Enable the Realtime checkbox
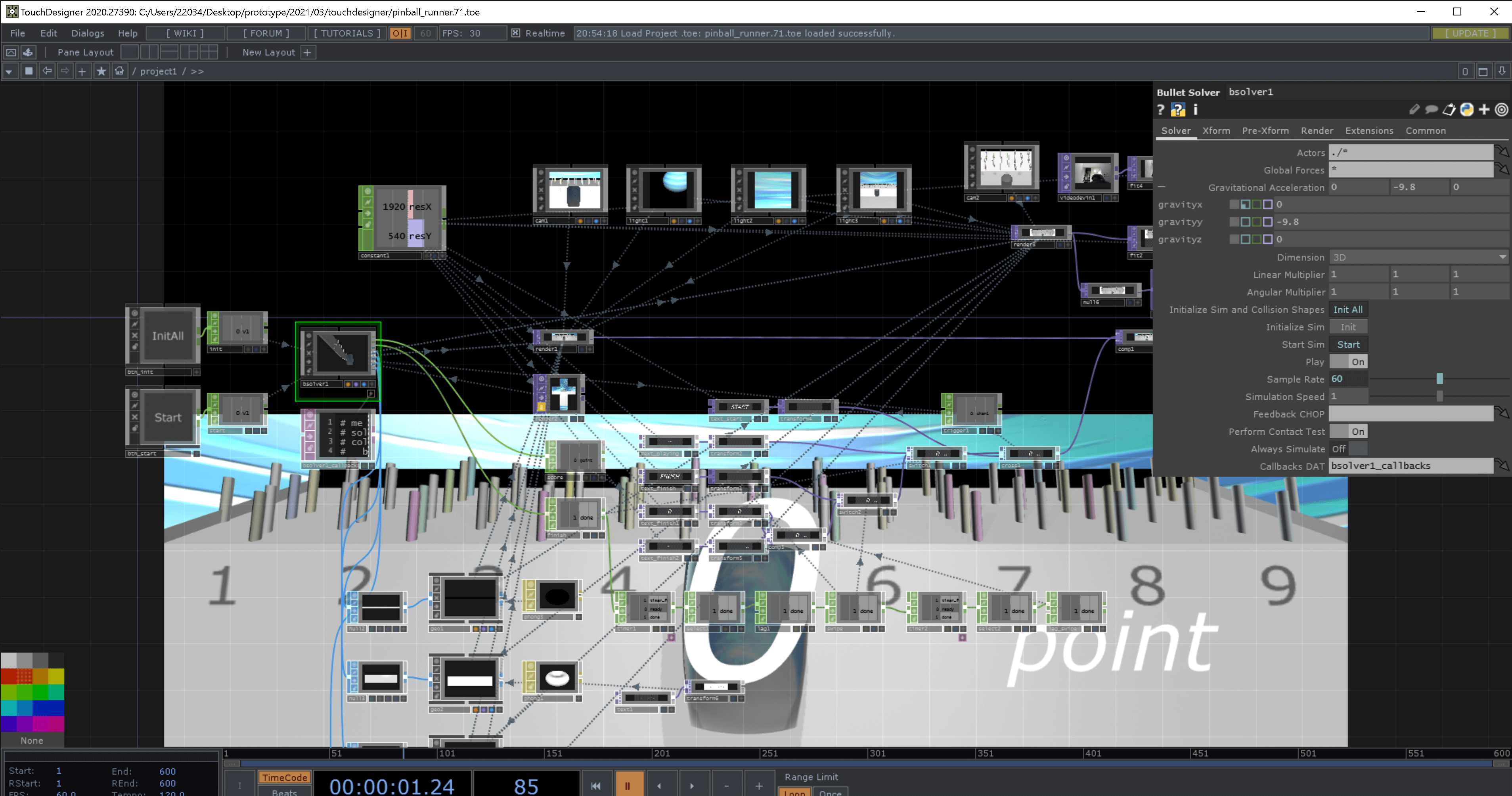 (x=515, y=33)
